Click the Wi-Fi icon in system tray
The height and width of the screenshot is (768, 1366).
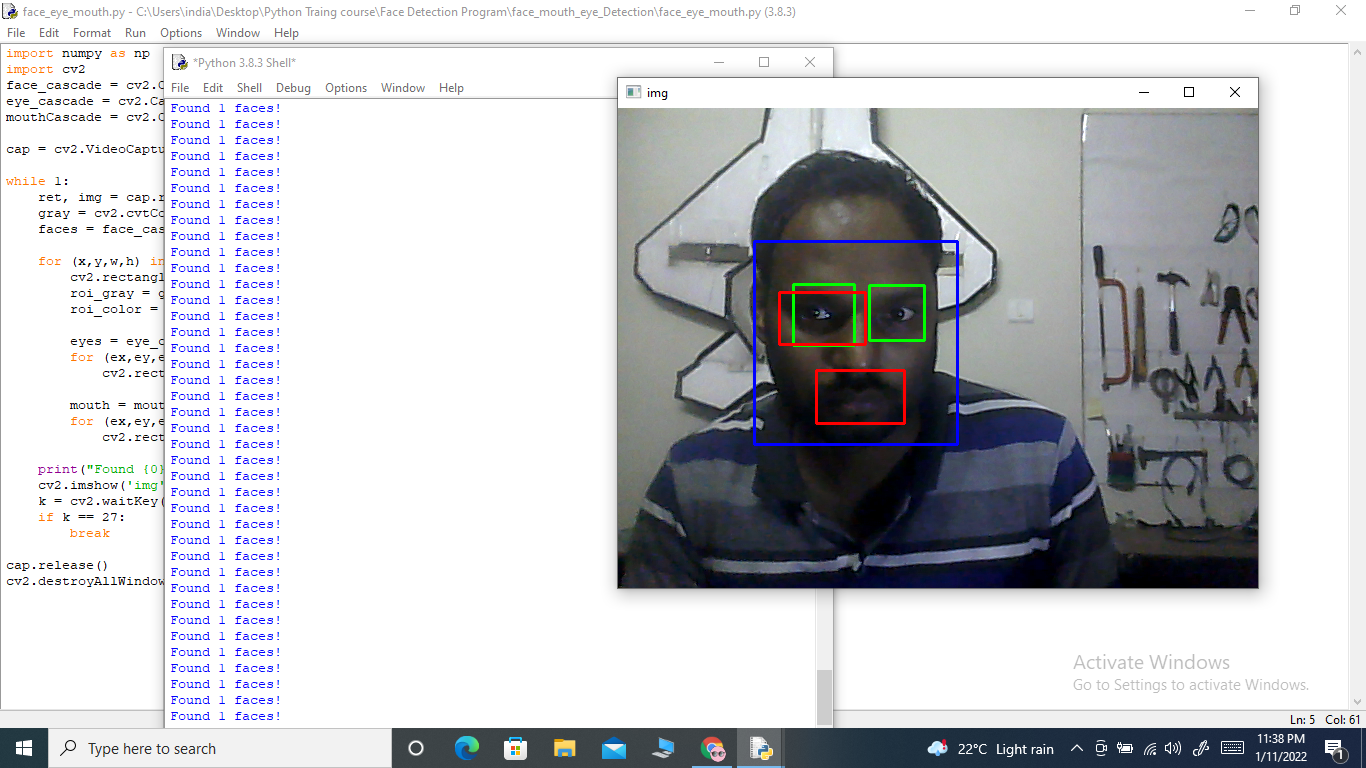[1150, 748]
